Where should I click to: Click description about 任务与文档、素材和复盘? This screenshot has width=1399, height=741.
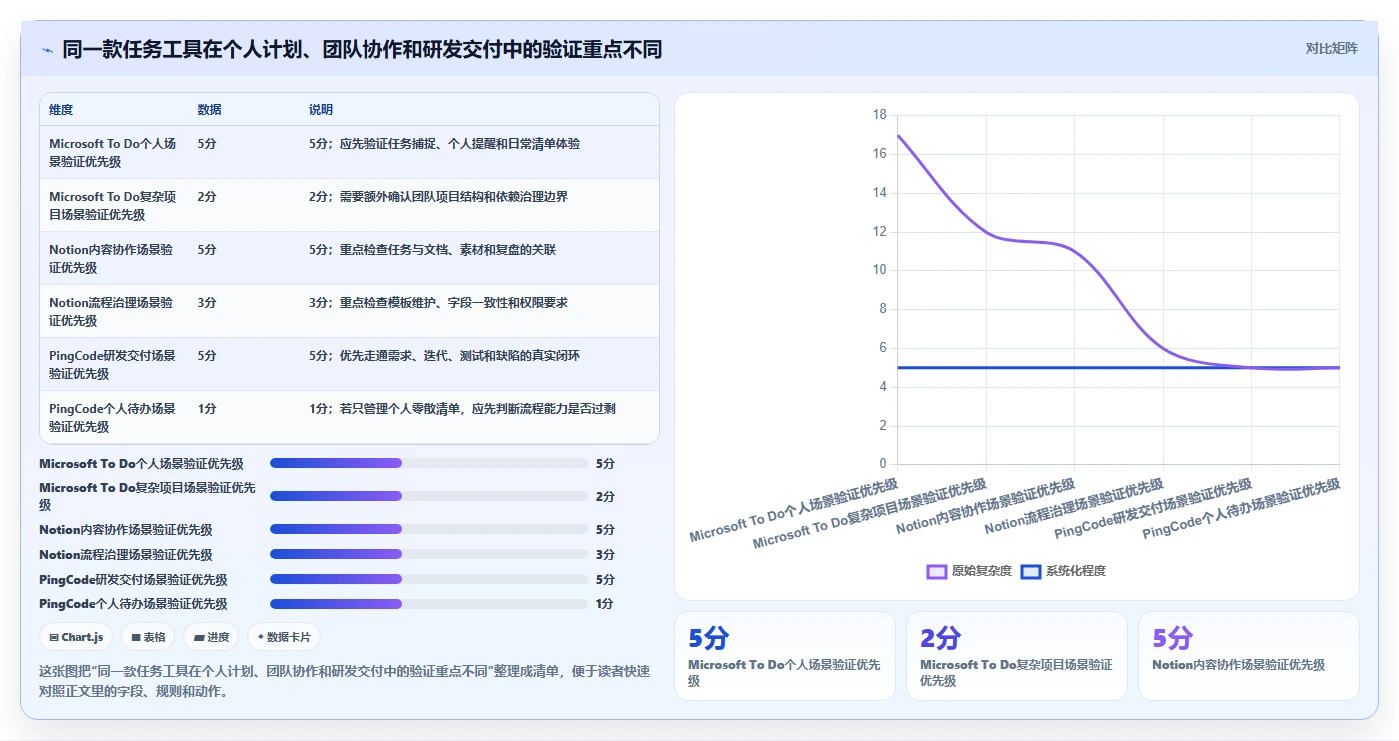click(432, 250)
